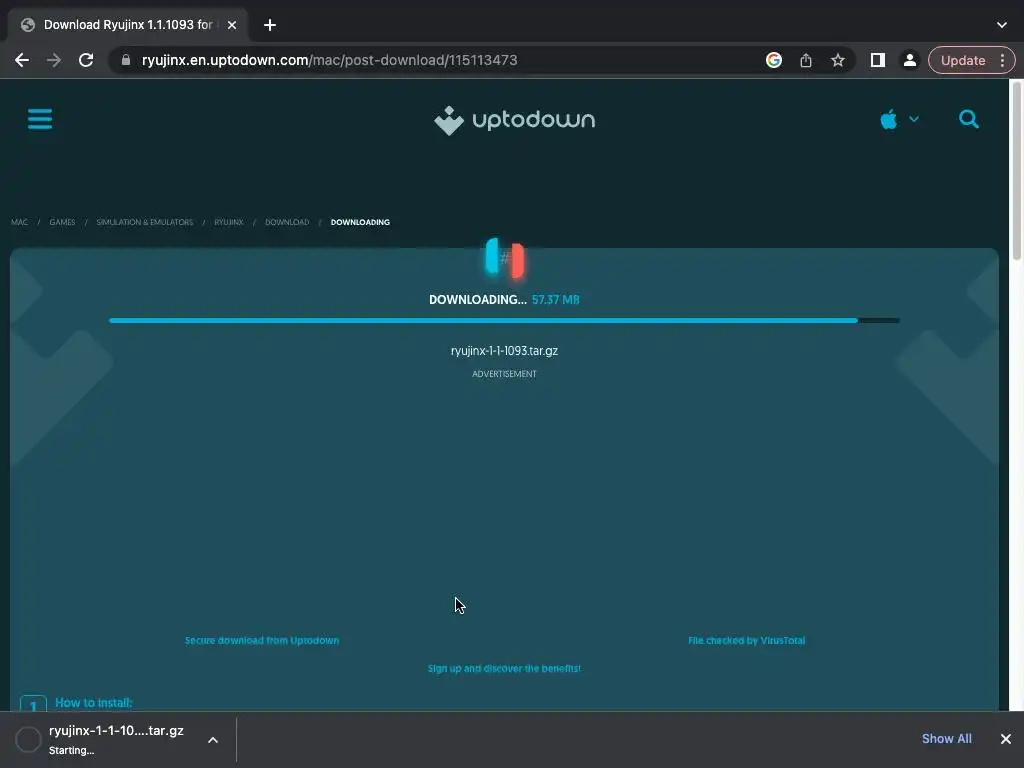Screen dimensions: 1024x768
Task: Click the How to install heading
Action: [93, 703]
